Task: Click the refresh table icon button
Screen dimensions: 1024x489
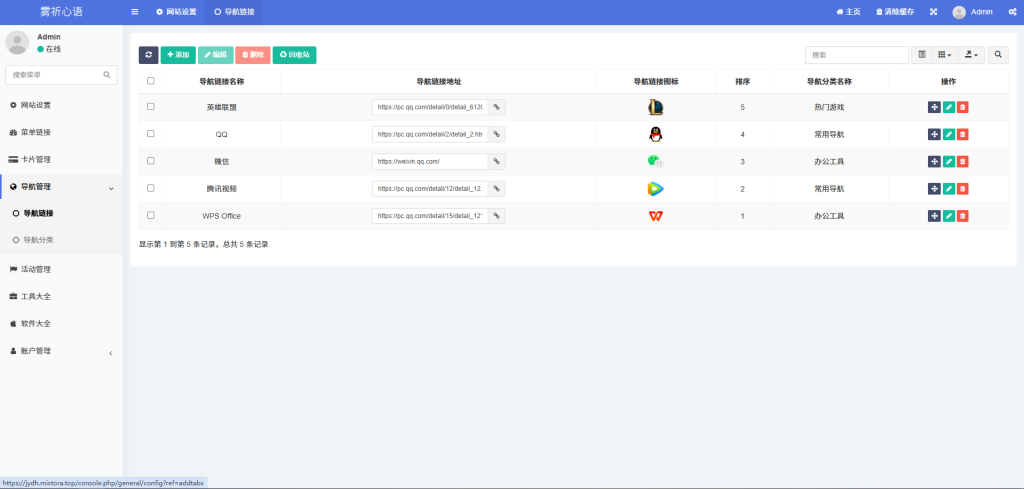Action: point(148,55)
